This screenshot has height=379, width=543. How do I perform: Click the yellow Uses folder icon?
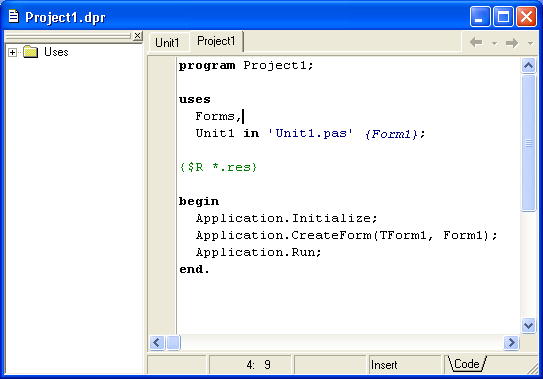pyautogui.click(x=30, y=52)
